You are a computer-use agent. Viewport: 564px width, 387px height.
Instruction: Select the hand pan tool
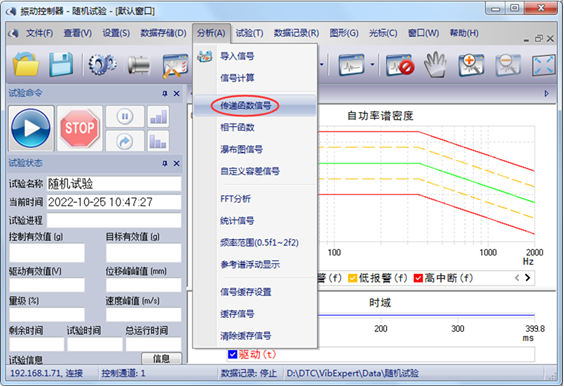436,65
